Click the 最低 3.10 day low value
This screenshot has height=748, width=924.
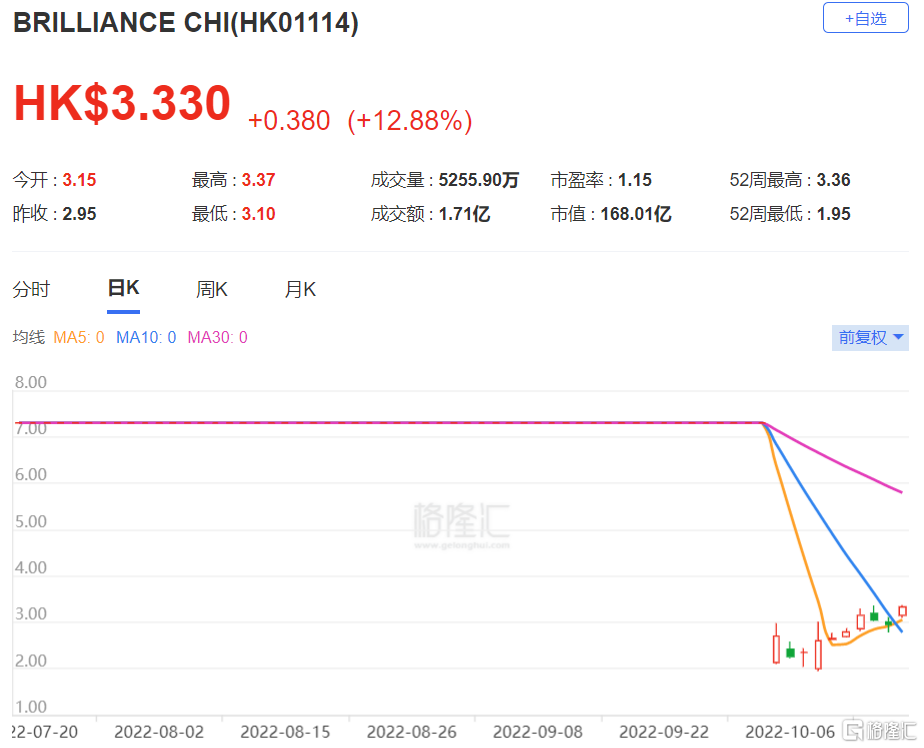(233, 213)
